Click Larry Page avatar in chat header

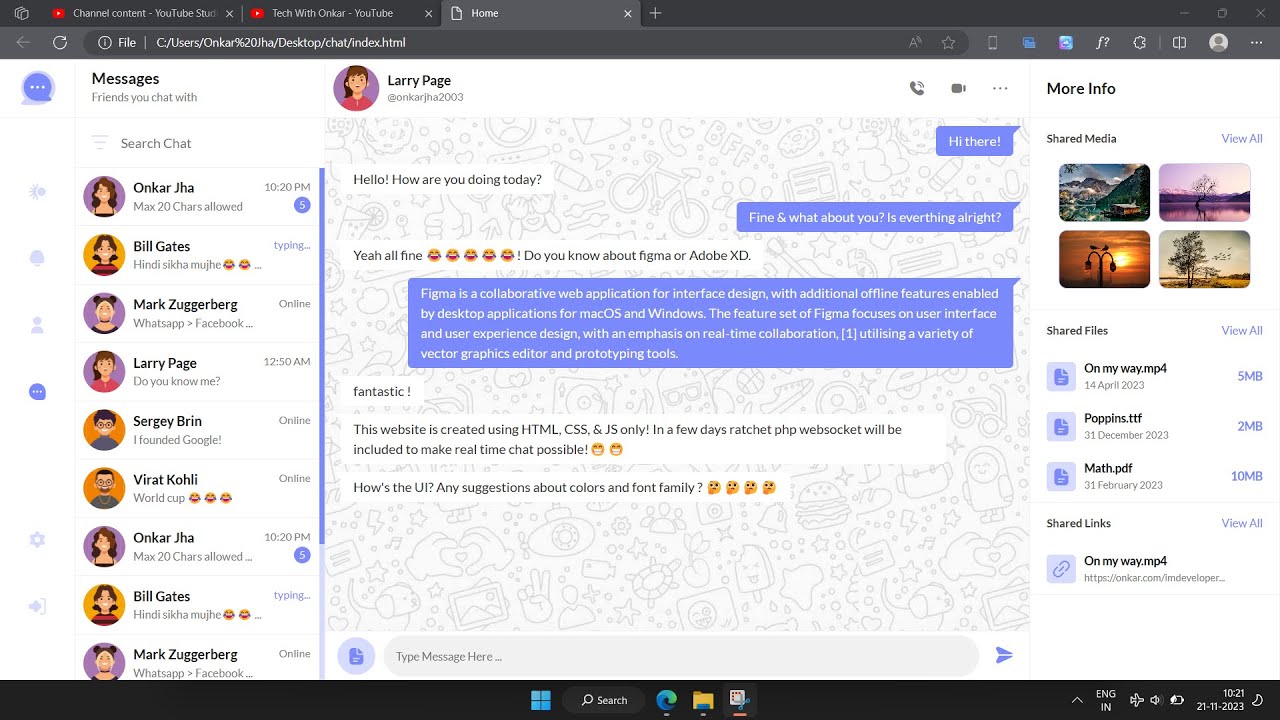pos(356,88)
